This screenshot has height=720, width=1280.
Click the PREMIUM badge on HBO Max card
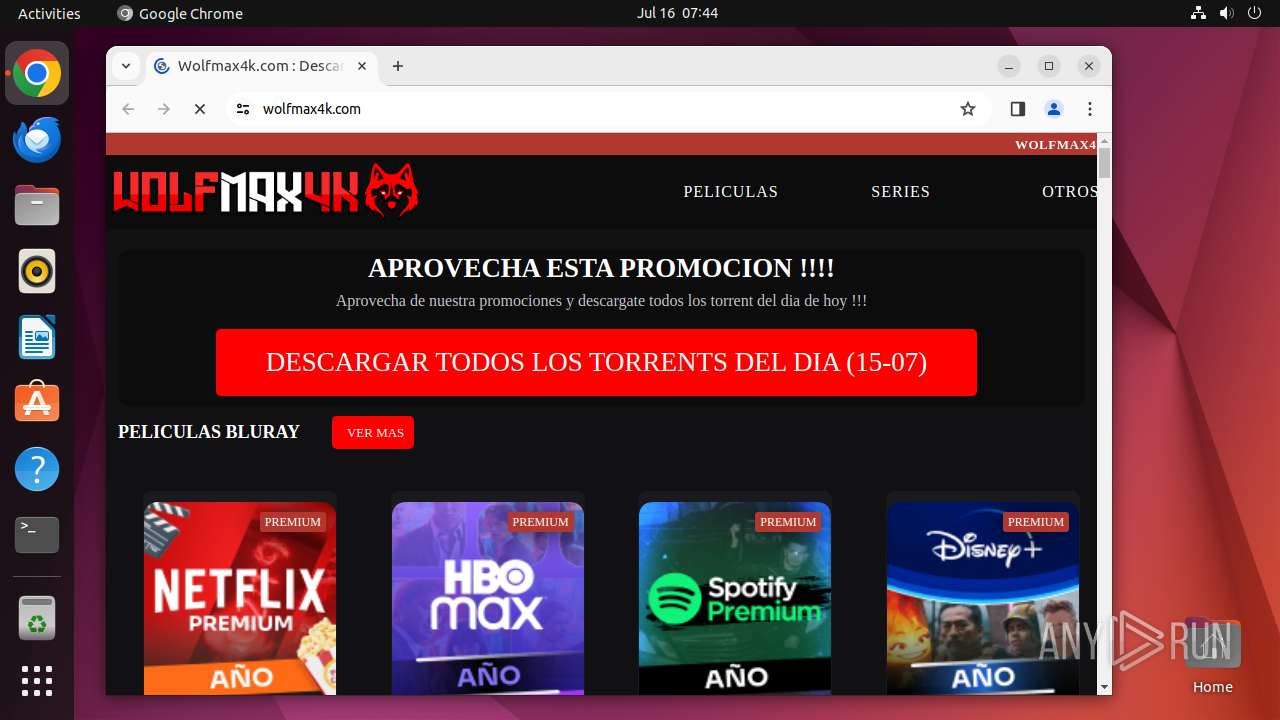click(541, 522)
